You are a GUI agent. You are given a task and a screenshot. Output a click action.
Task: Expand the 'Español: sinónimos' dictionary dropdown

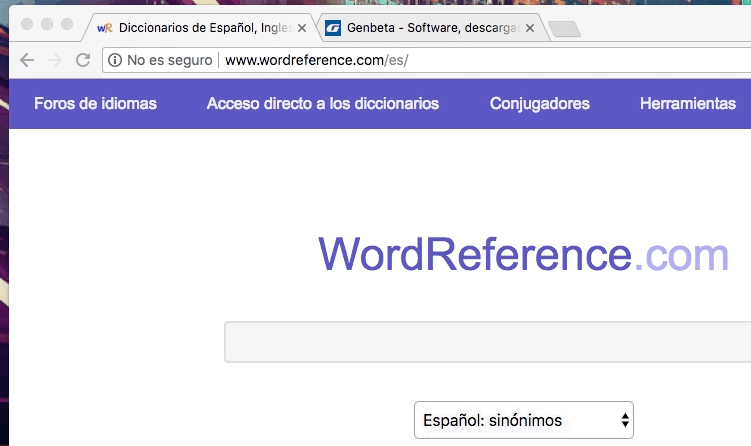523,420
